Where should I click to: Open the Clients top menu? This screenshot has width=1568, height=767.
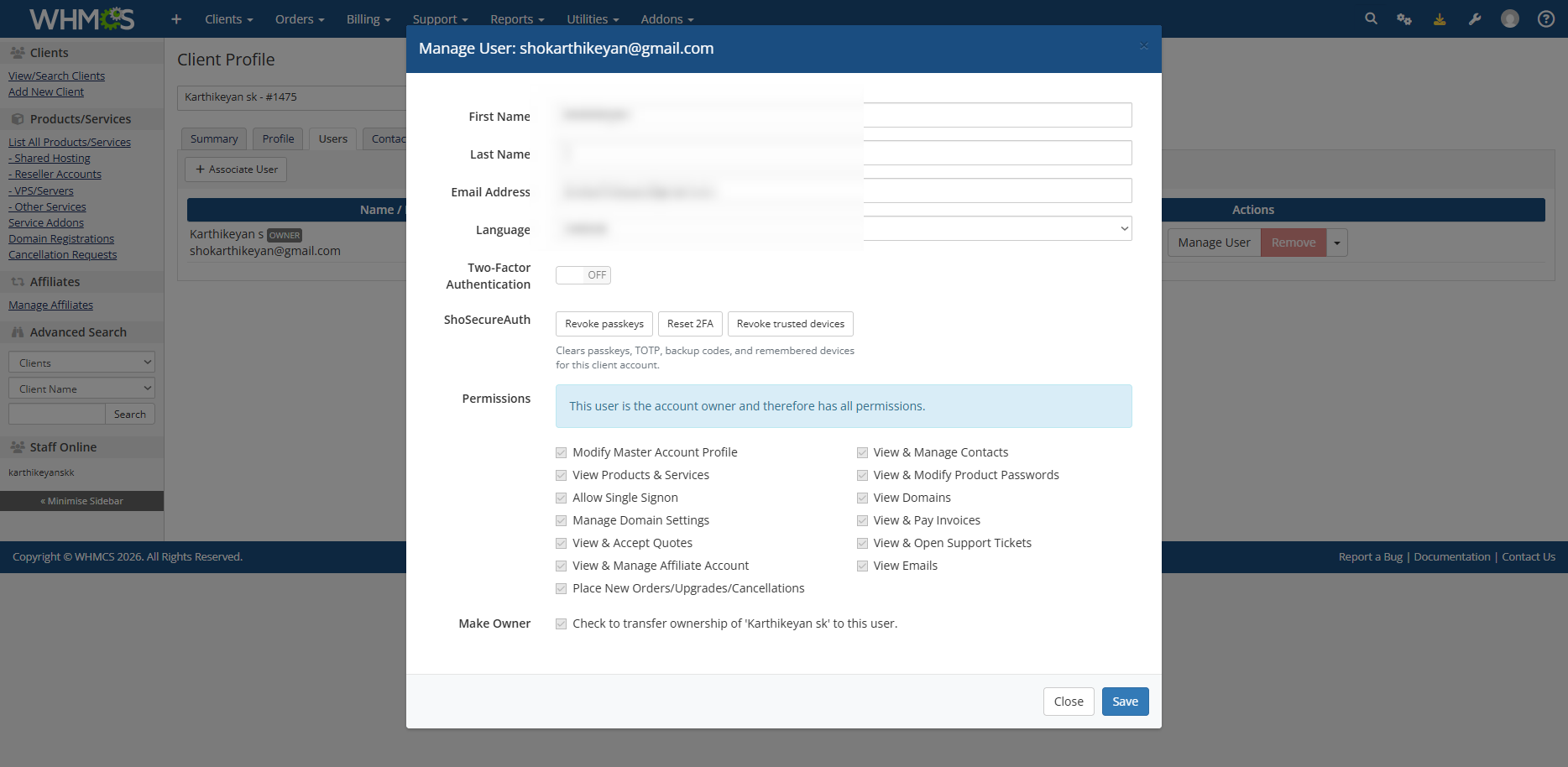click(x=229, y=19)
